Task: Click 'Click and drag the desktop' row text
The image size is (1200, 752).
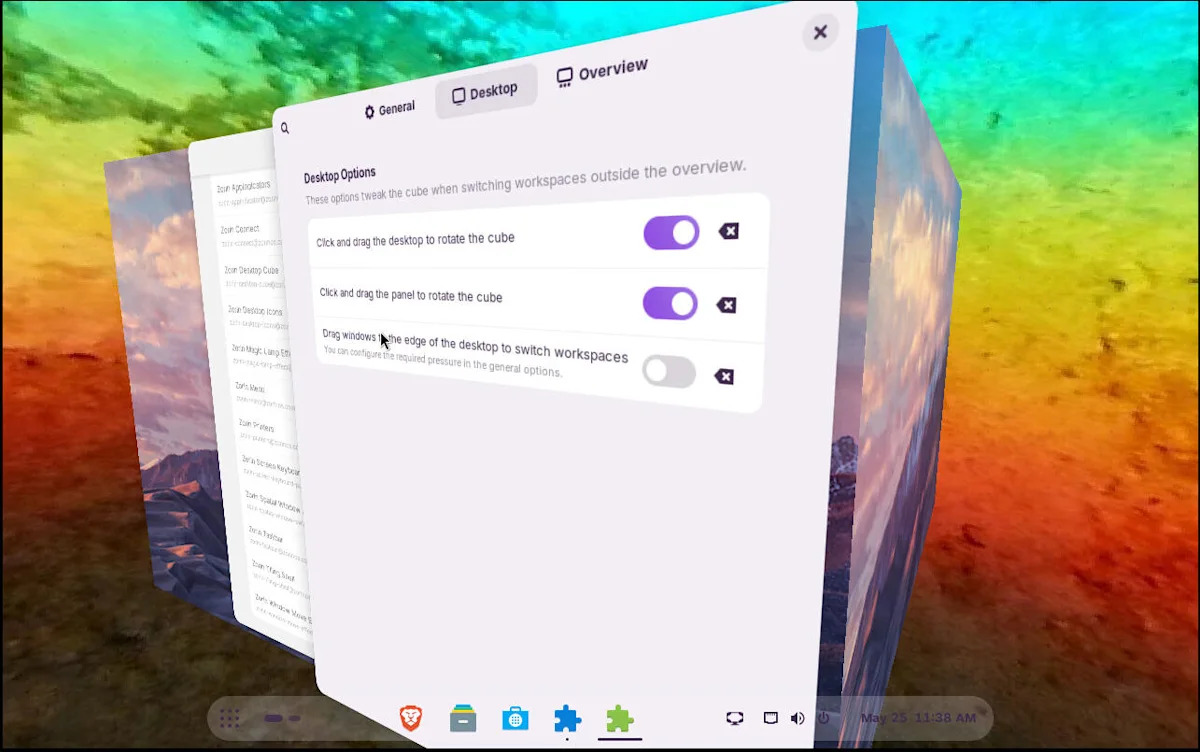Action: click(415, 240)
